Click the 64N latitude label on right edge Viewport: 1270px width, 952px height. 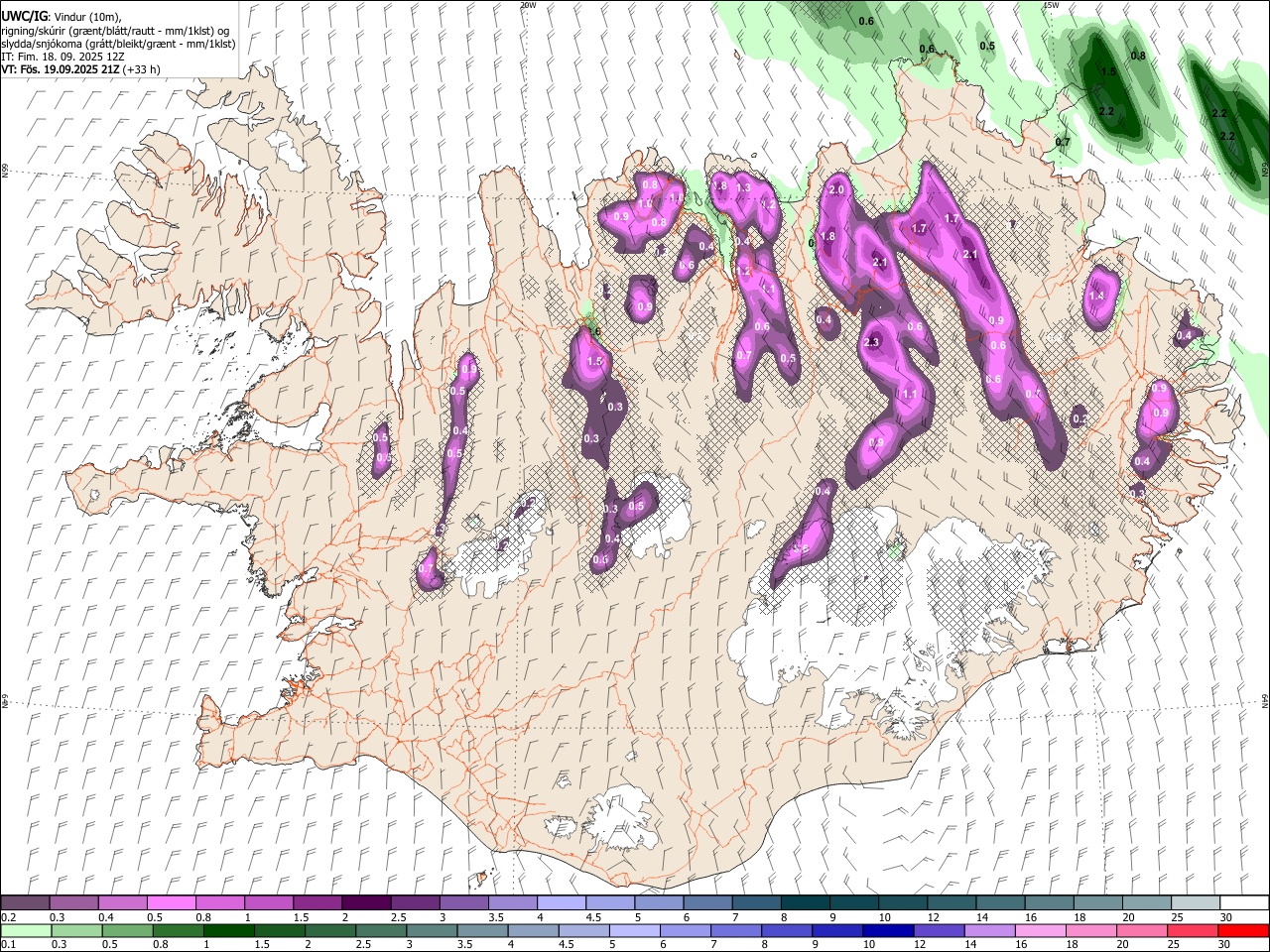[x=1265, y=700]
